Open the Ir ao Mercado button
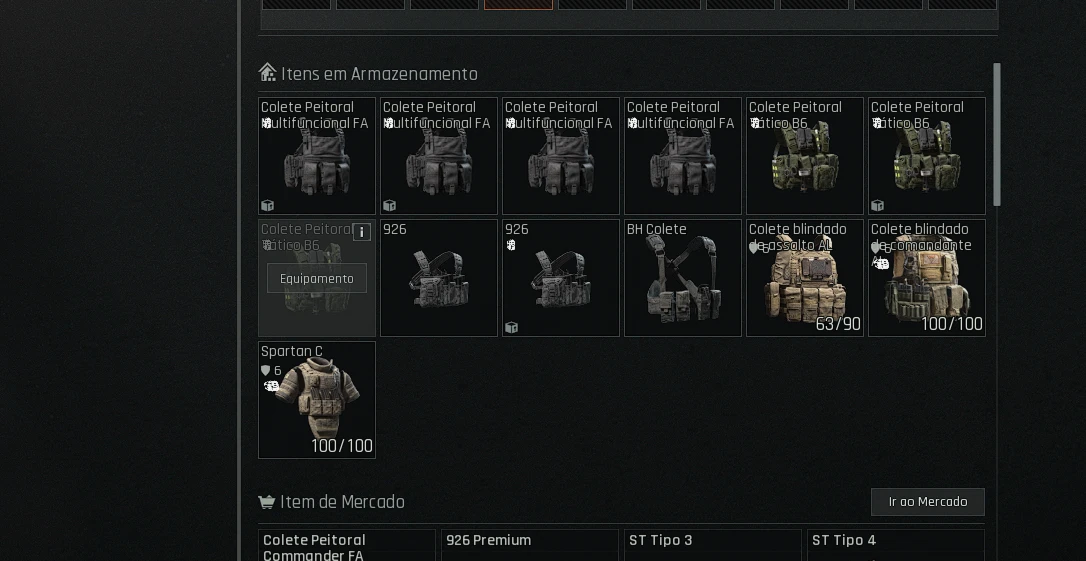The height and width of the screenshot is (561, 1086). [927, 502]
